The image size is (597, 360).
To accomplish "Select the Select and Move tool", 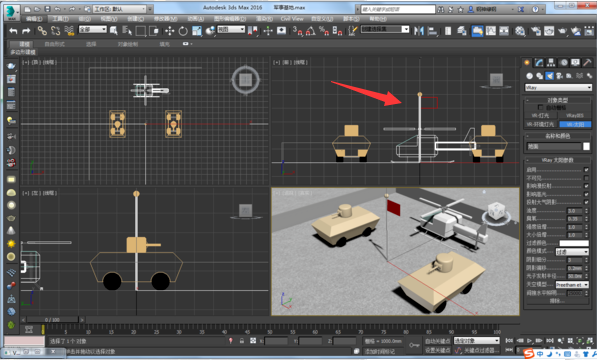I will (x=169, y=31).
